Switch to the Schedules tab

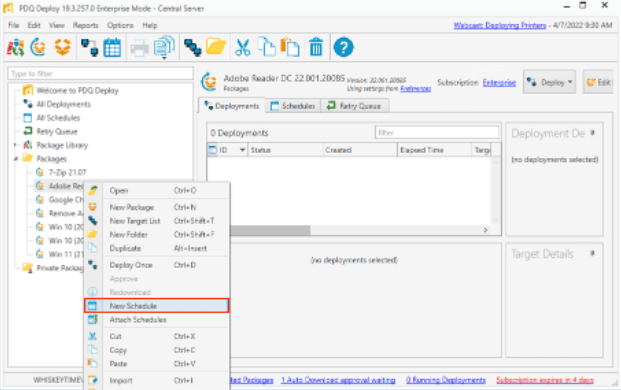tap(293, 106)
